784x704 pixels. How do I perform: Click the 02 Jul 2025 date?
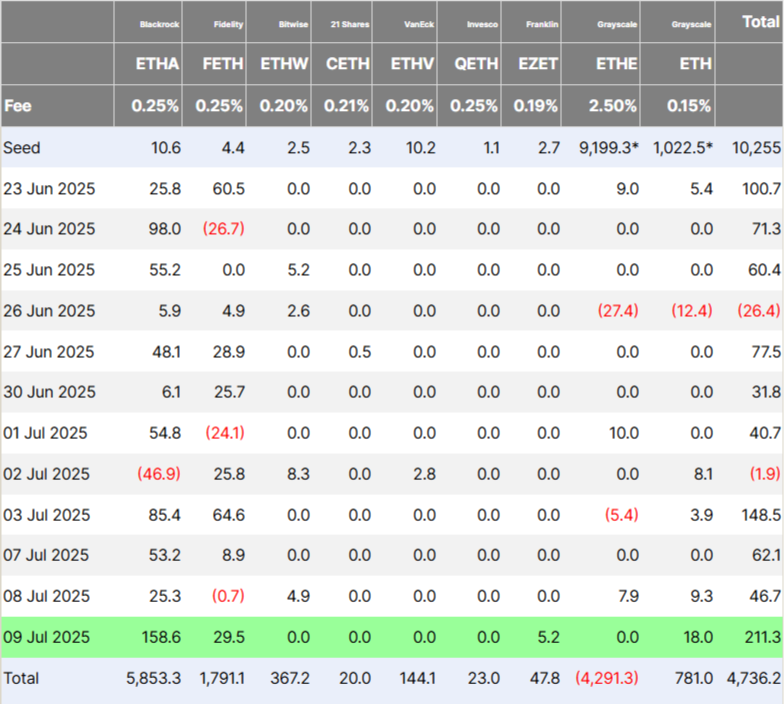click(46, 474)
